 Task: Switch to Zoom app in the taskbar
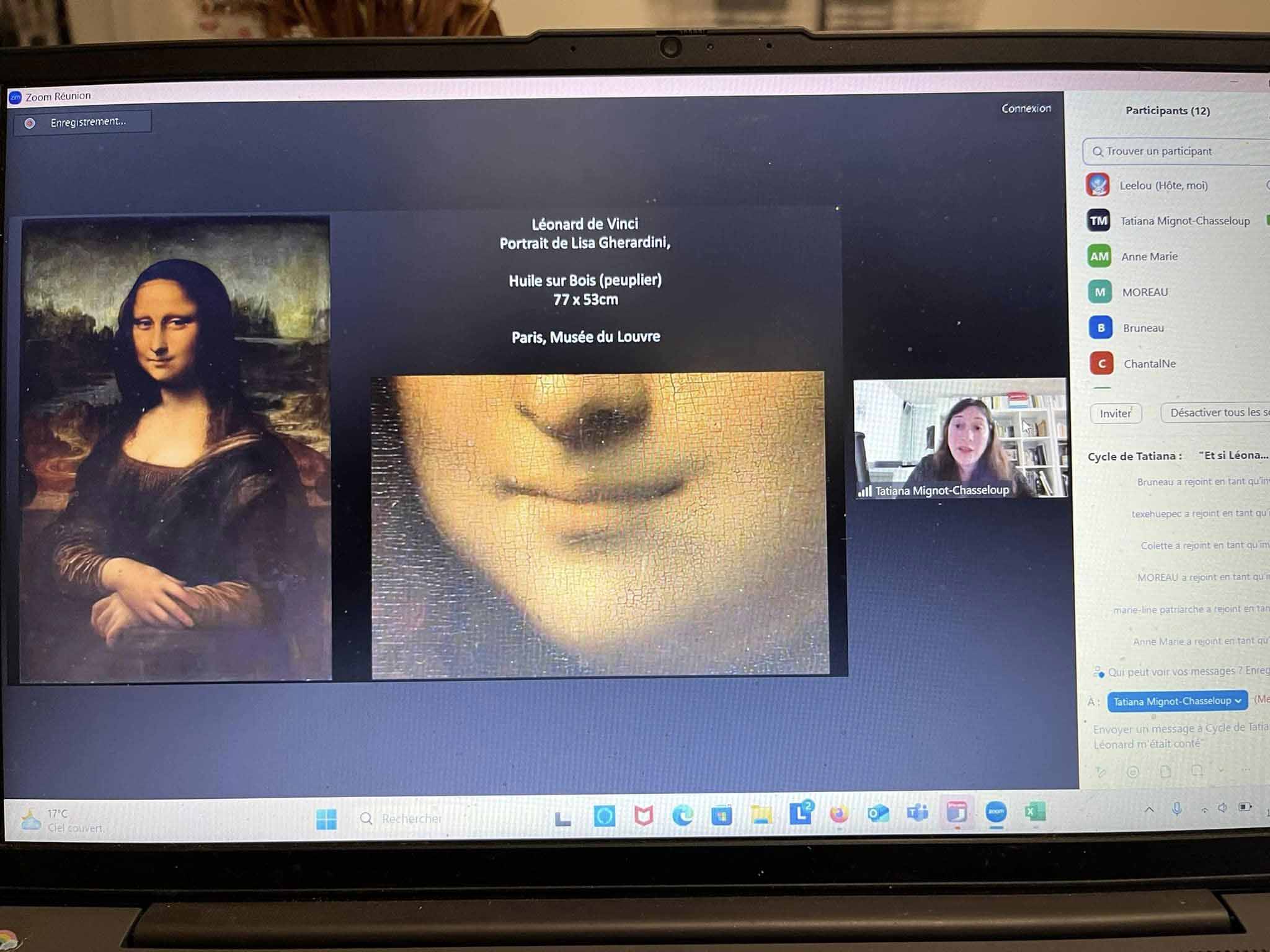(996, 811)
